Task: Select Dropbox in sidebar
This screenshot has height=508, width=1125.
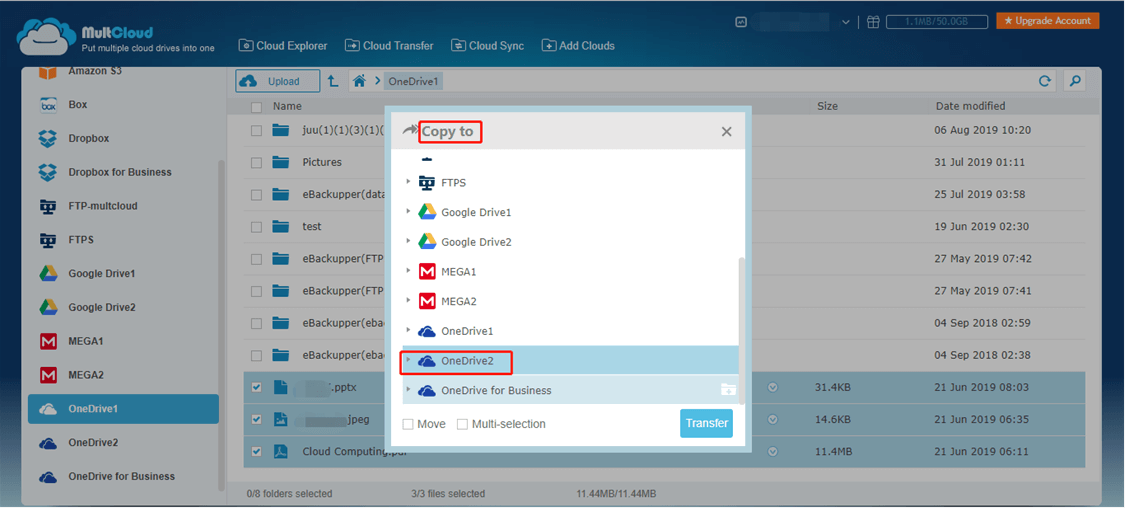Action: point(123,138)
